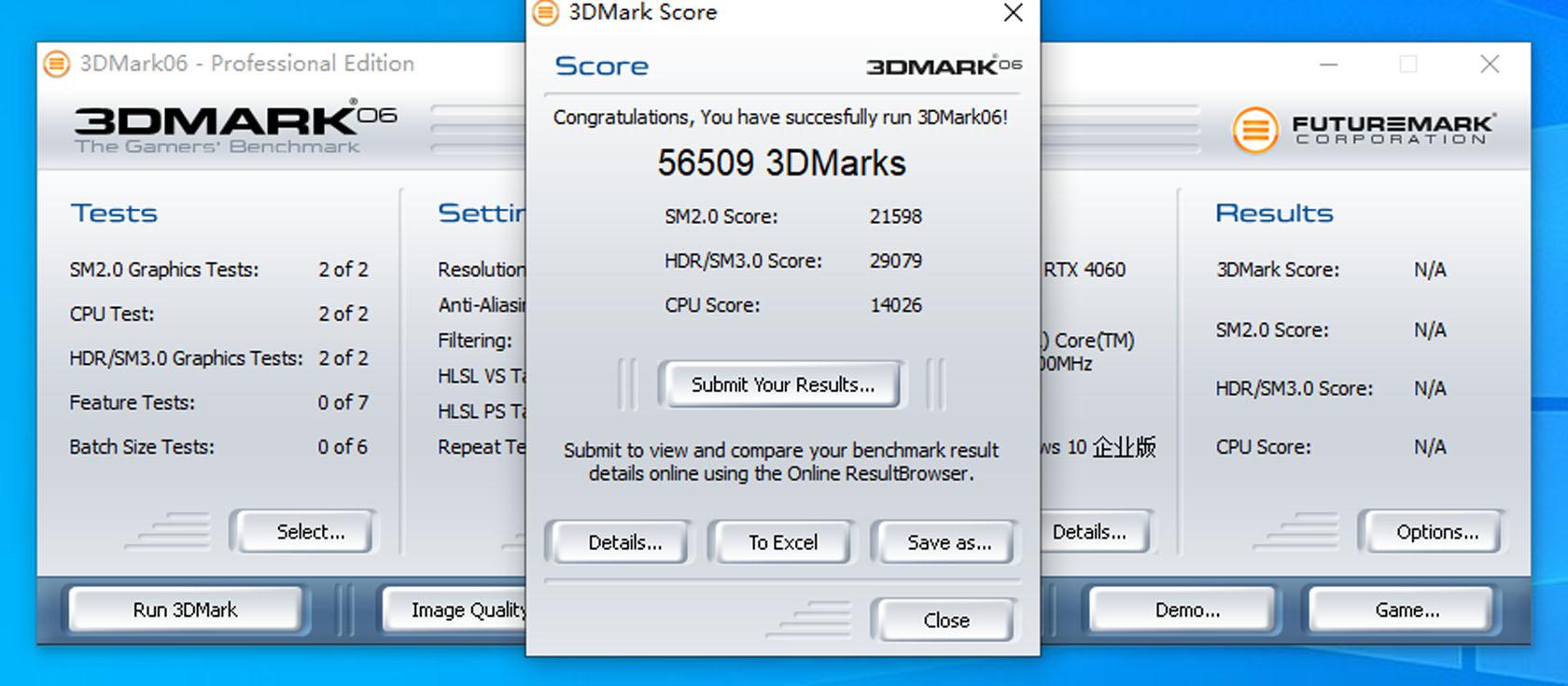Click the 3DMark06 main window title icon
Image resolution: width=1568 pixels, height=686 pixels.
tap(57, 63)
